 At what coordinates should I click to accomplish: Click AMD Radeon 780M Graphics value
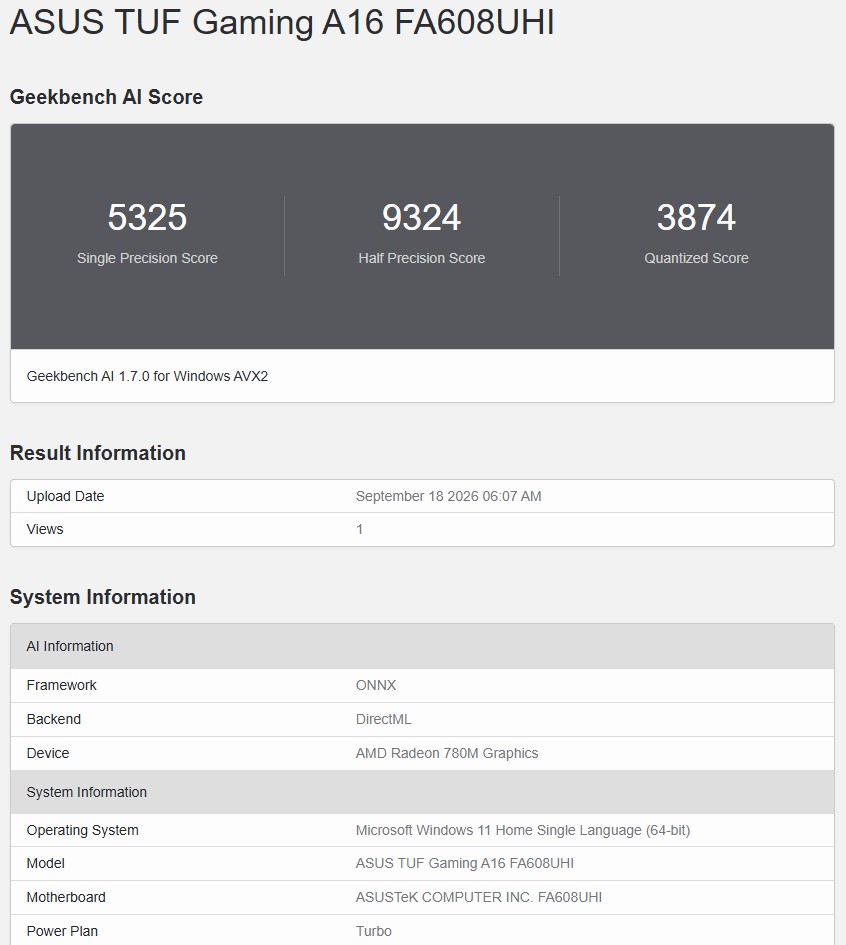[446, 753]
